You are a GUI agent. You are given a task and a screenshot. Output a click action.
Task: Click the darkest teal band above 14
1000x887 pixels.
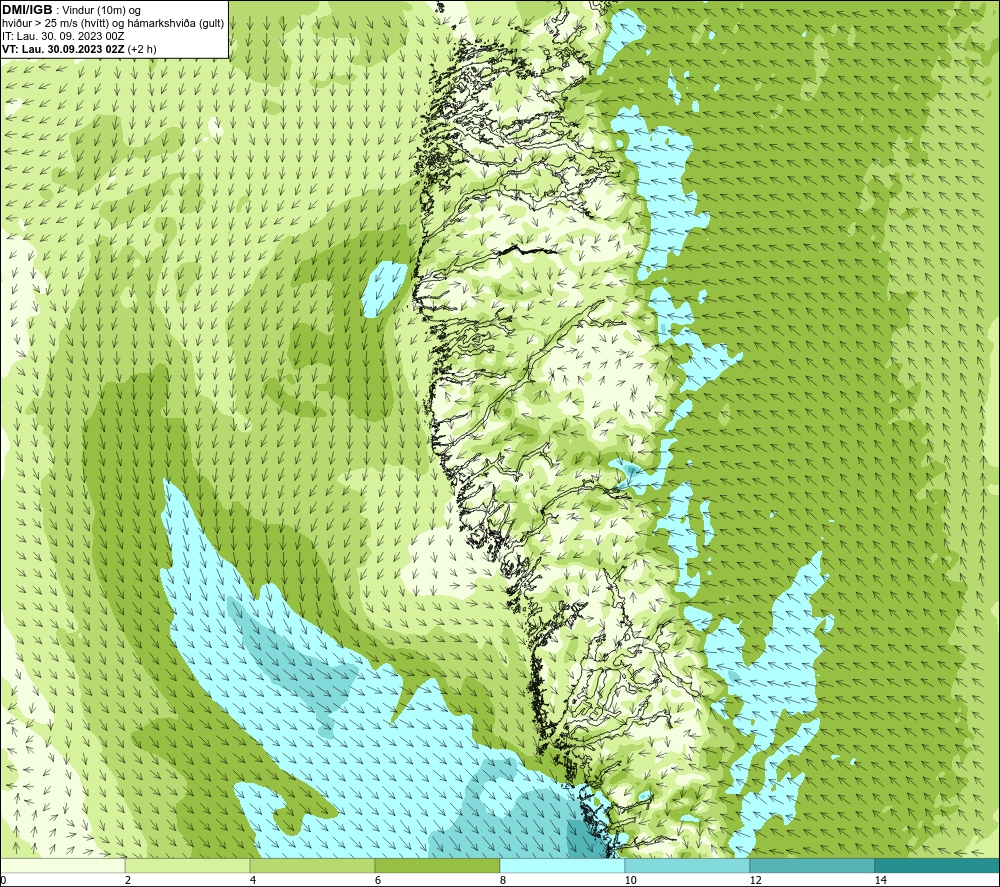(938, 866)
